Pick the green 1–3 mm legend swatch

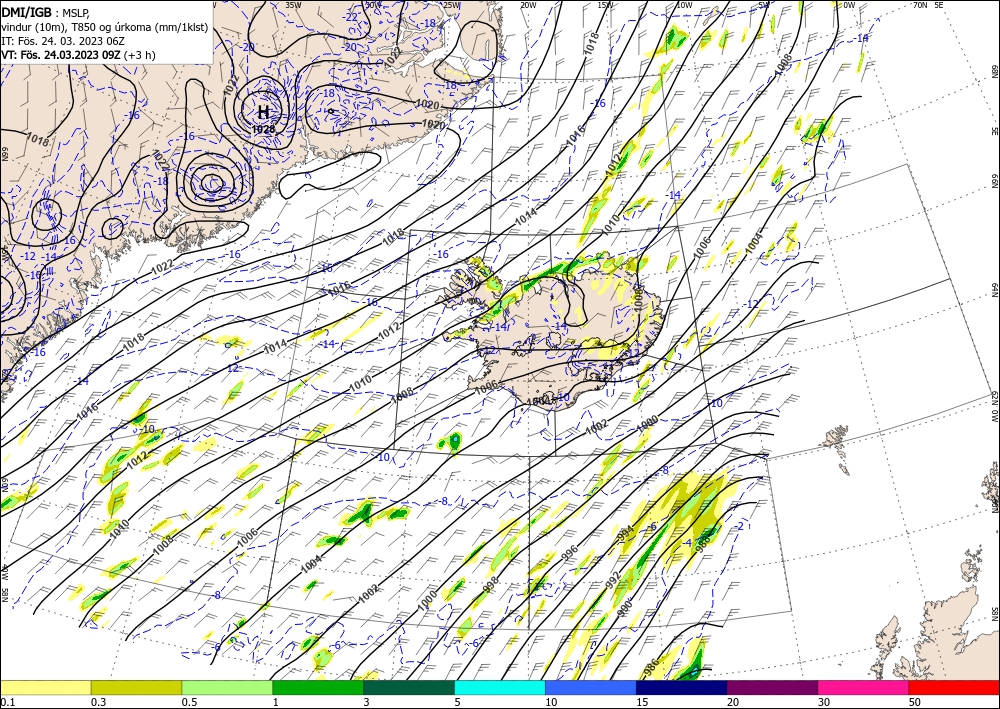coord(318,687)
